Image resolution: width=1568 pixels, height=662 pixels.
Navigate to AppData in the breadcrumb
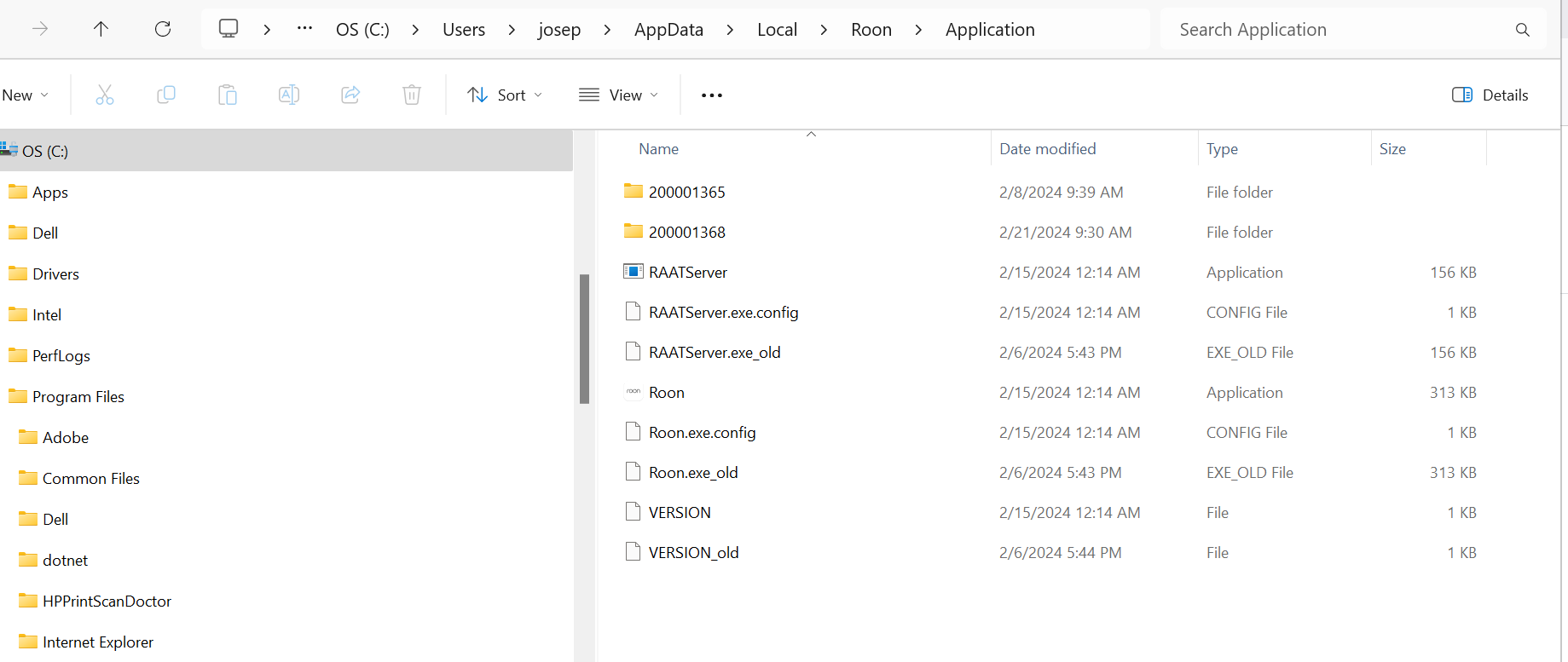click(x=668, y=30)
